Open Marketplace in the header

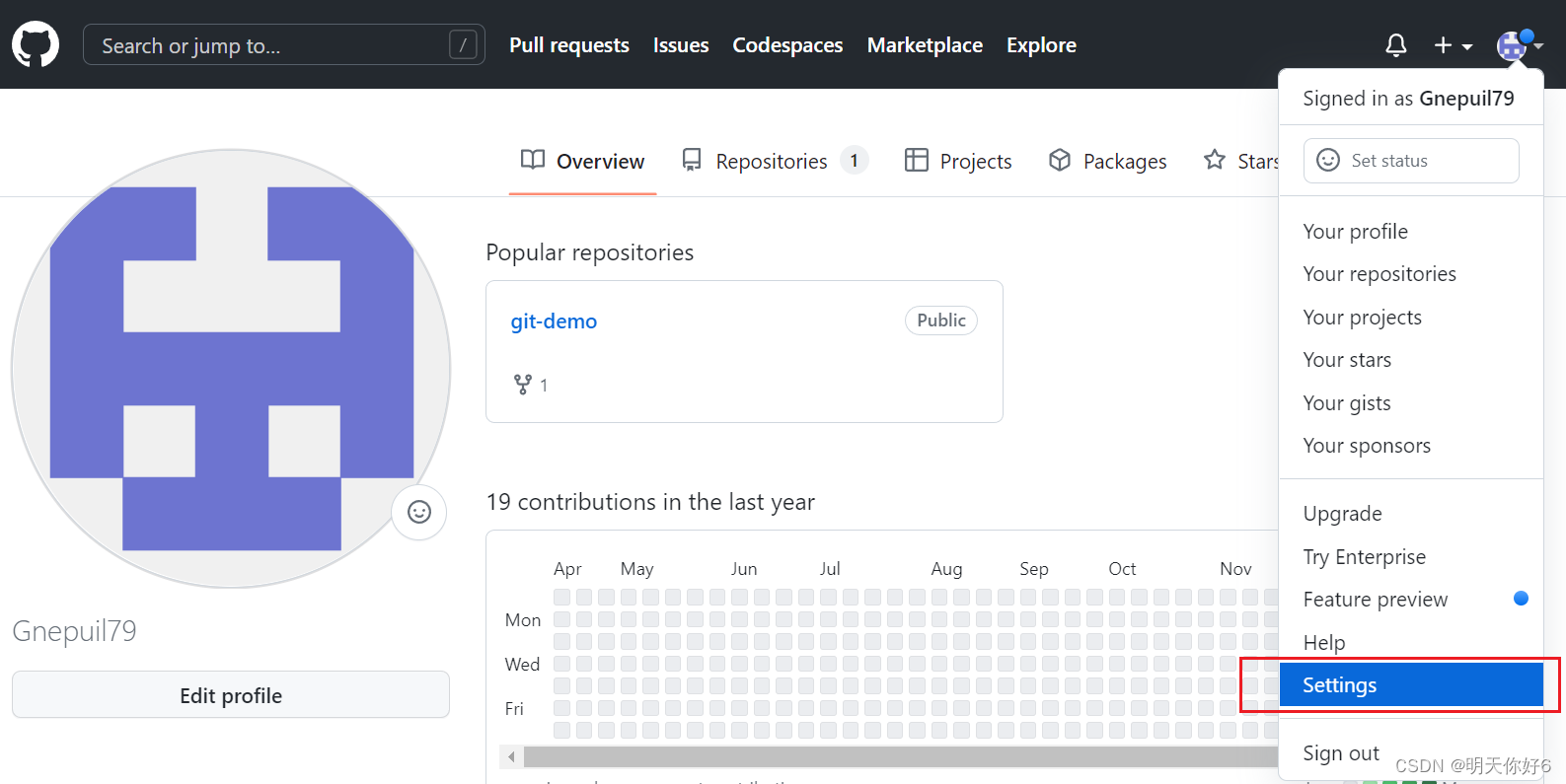[x=925, y=45]
